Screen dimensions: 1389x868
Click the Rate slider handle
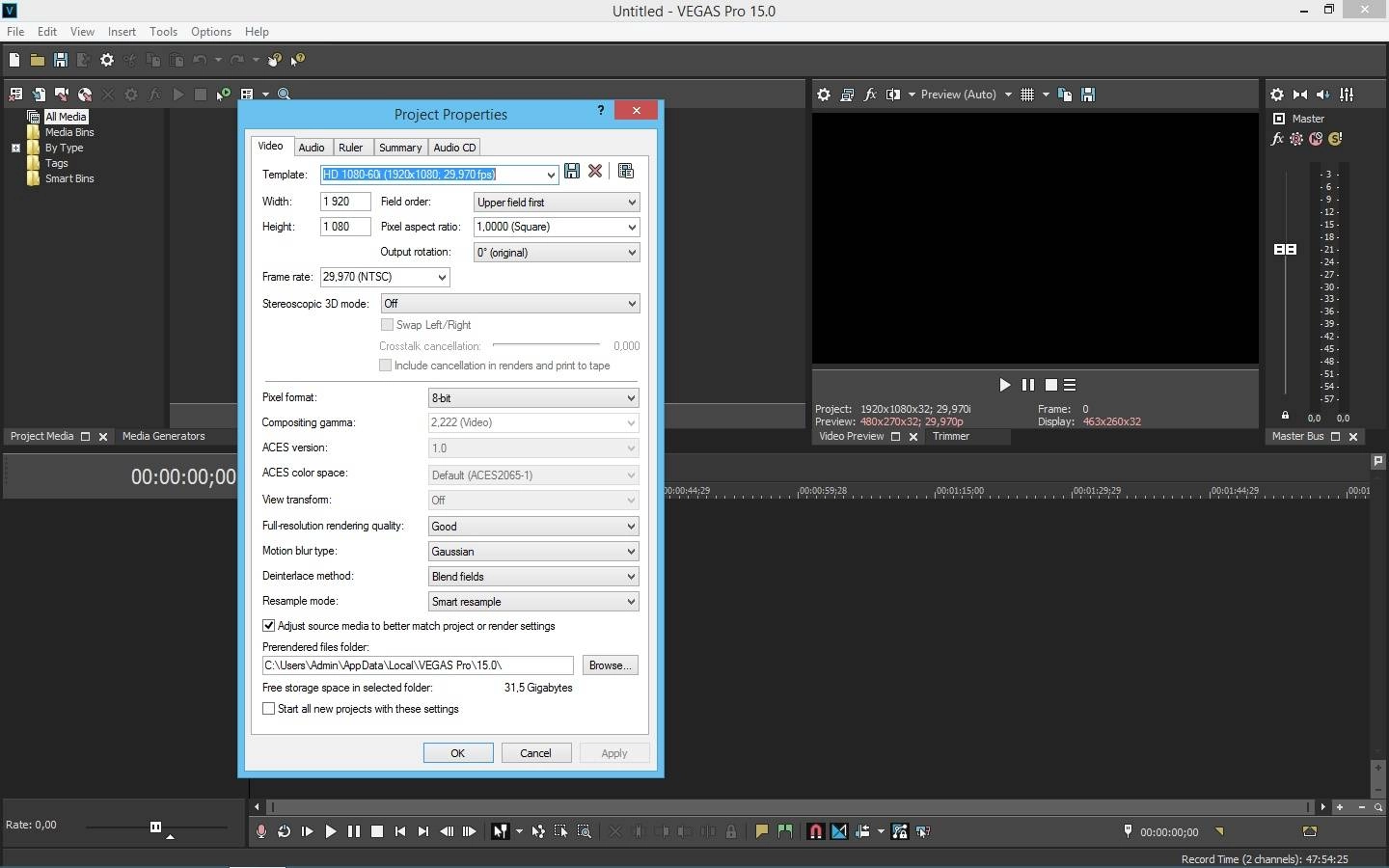(x=155, y=827)
